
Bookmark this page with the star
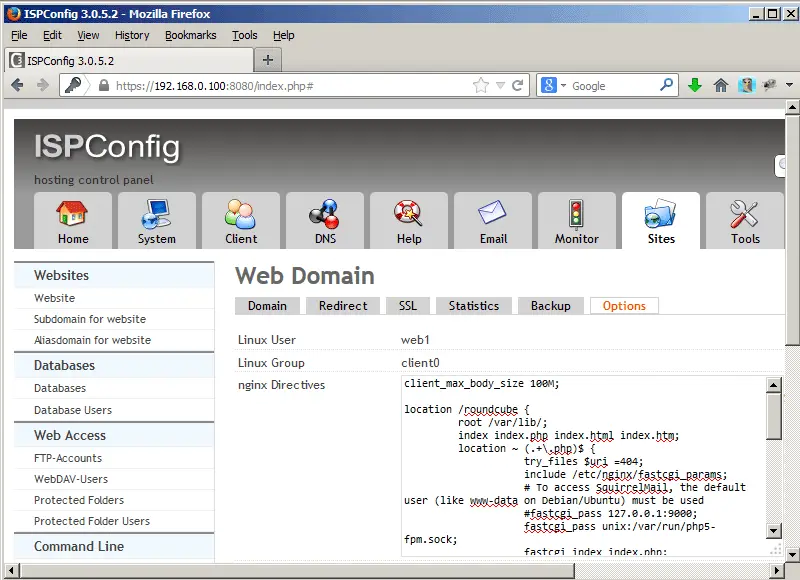[x=481, y=85]
